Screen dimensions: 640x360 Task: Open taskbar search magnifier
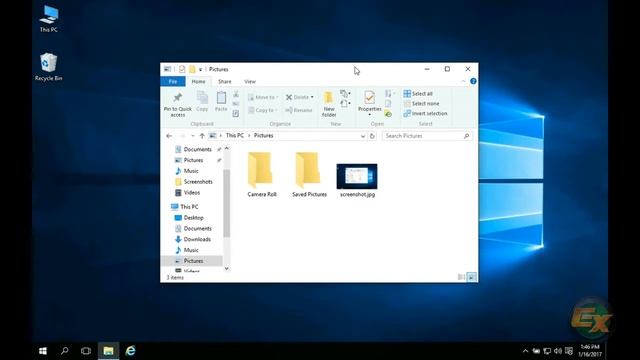(x=64, y=351)
